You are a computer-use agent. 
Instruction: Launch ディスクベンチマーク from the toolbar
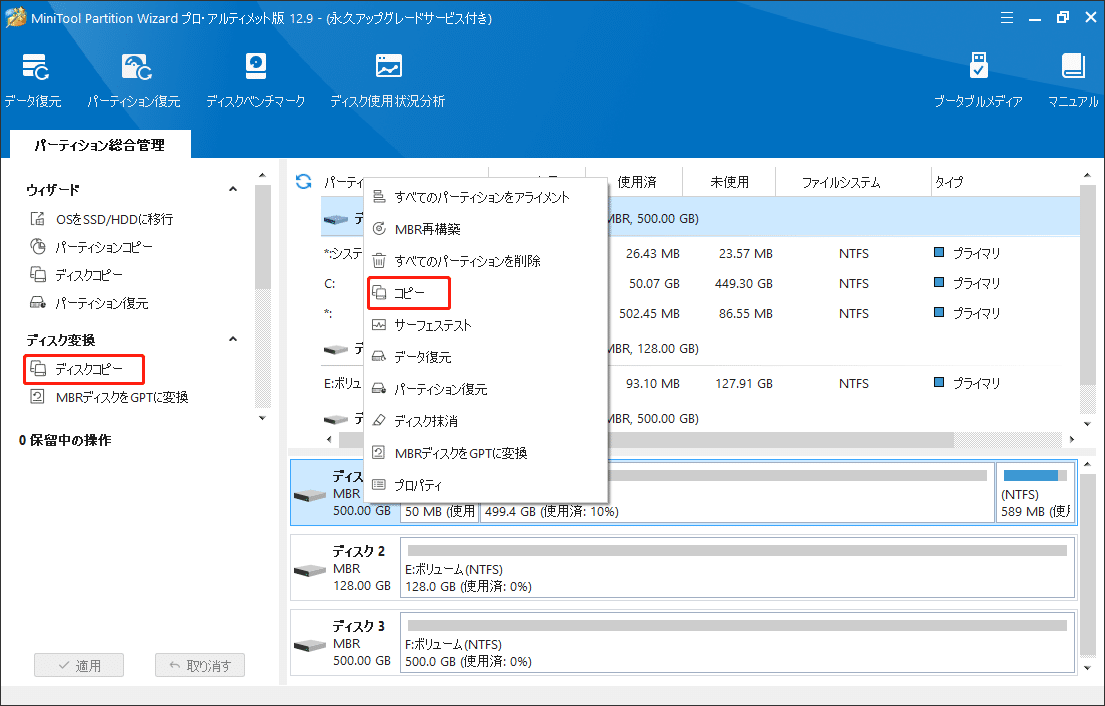coord(256,78)
